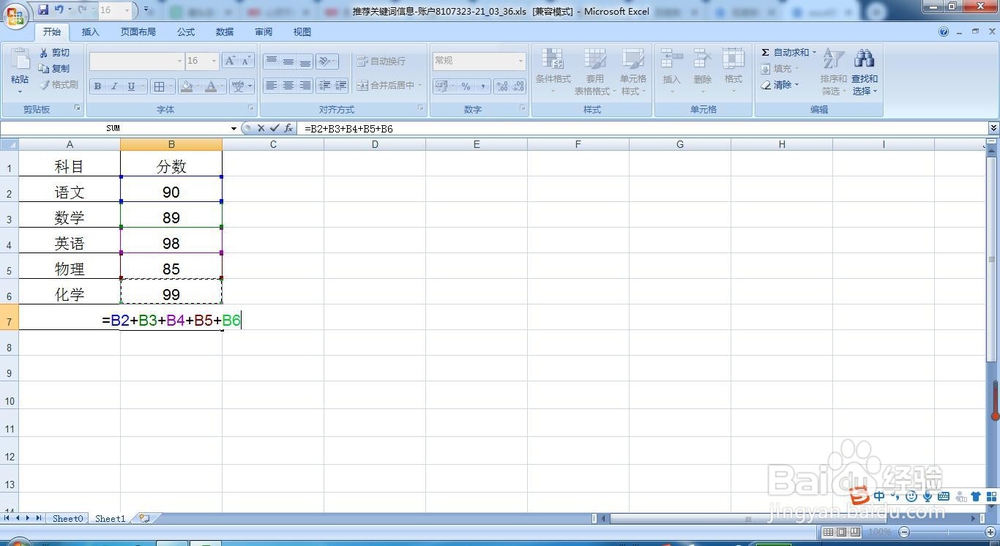Open the number format dropdown (常规)
Image resolution: width=1000 pixels, height=546 pixels.
[x=520, y=61]
